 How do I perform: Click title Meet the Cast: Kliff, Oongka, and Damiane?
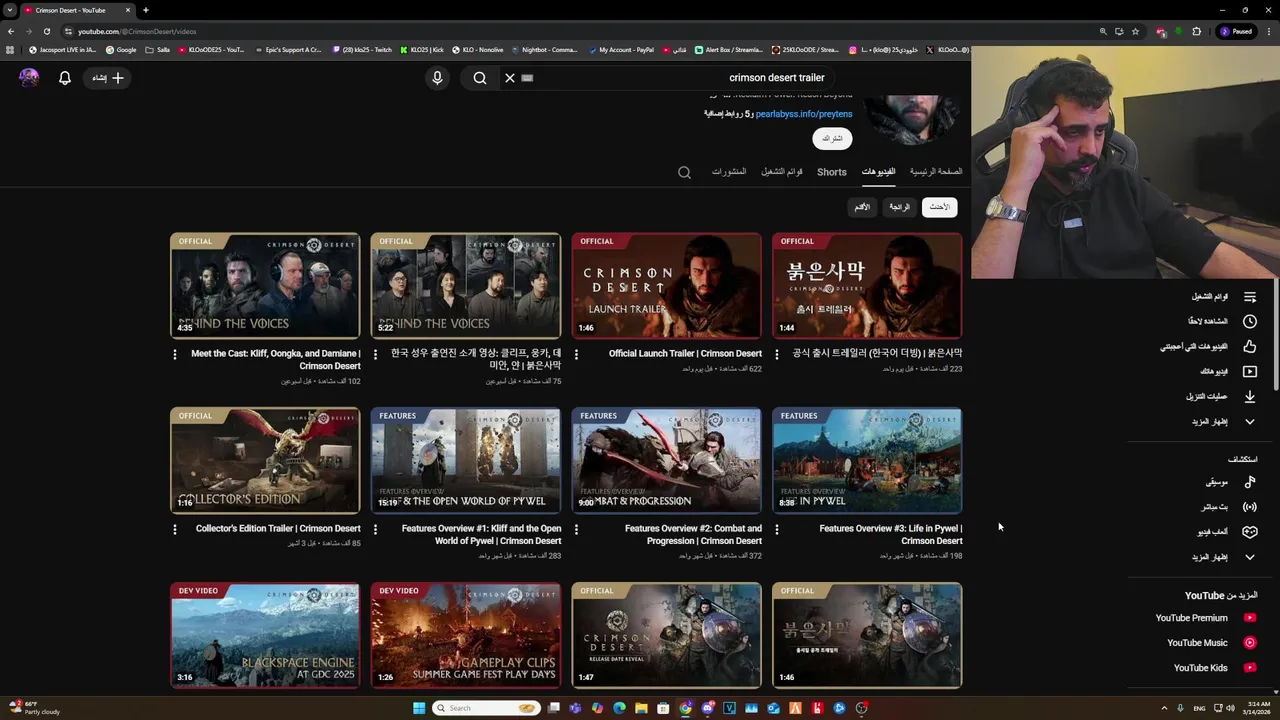[x=276, y=359]
